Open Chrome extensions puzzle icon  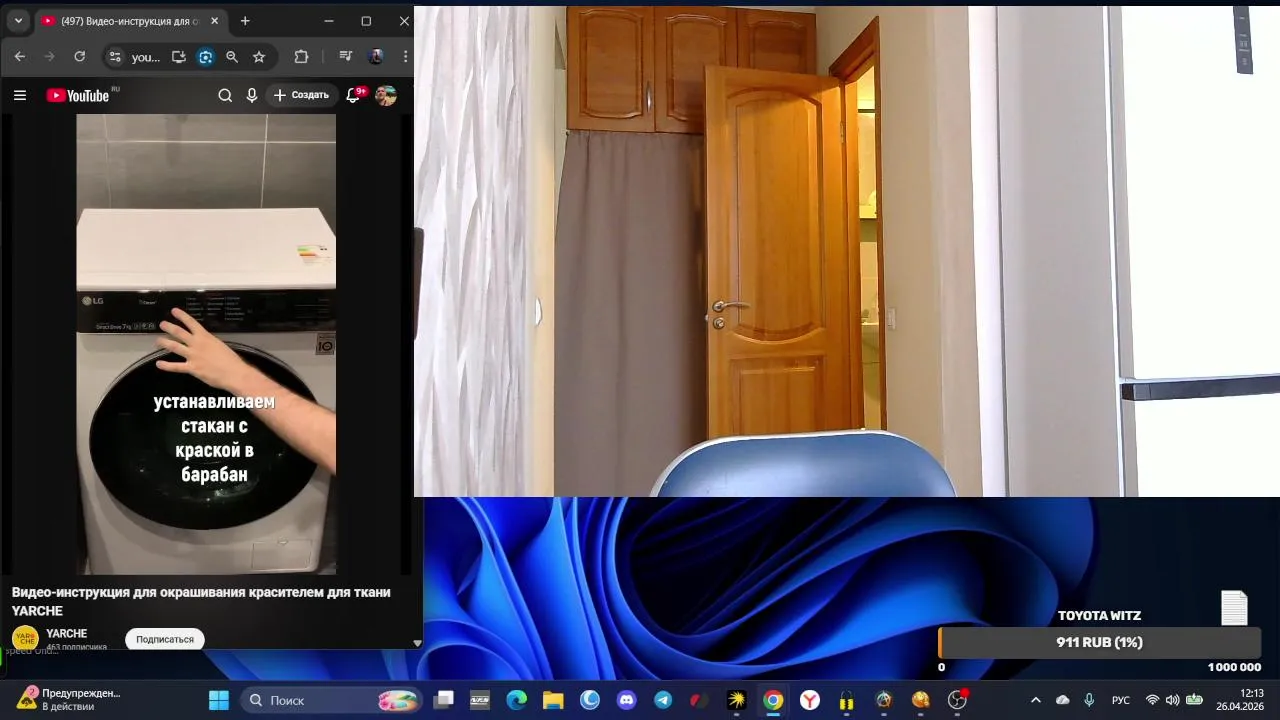click(301, 57)
